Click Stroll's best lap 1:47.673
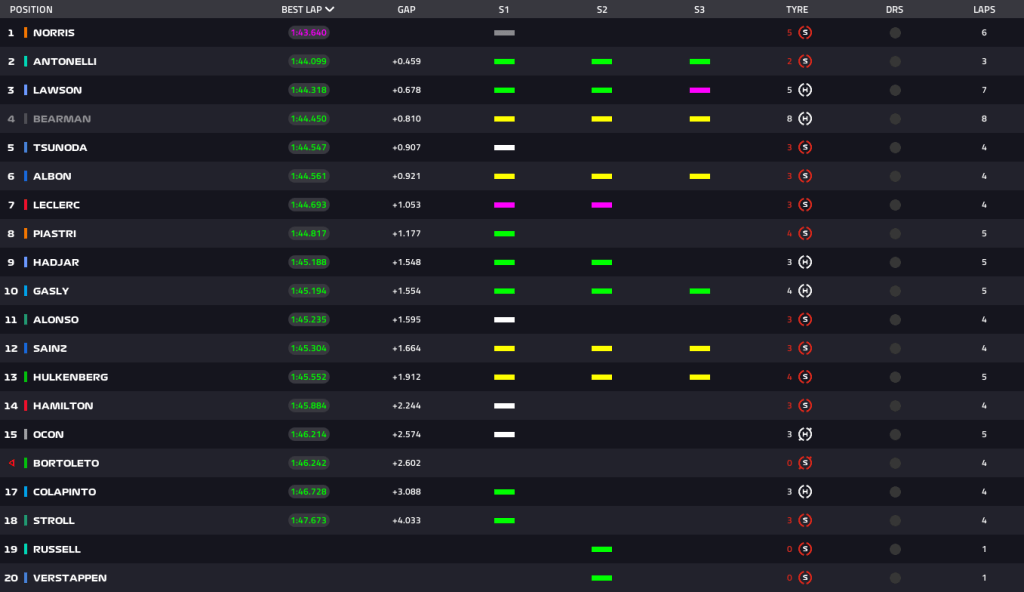Viewport: 1024px width, 592px height. click(x=309, y=521)
